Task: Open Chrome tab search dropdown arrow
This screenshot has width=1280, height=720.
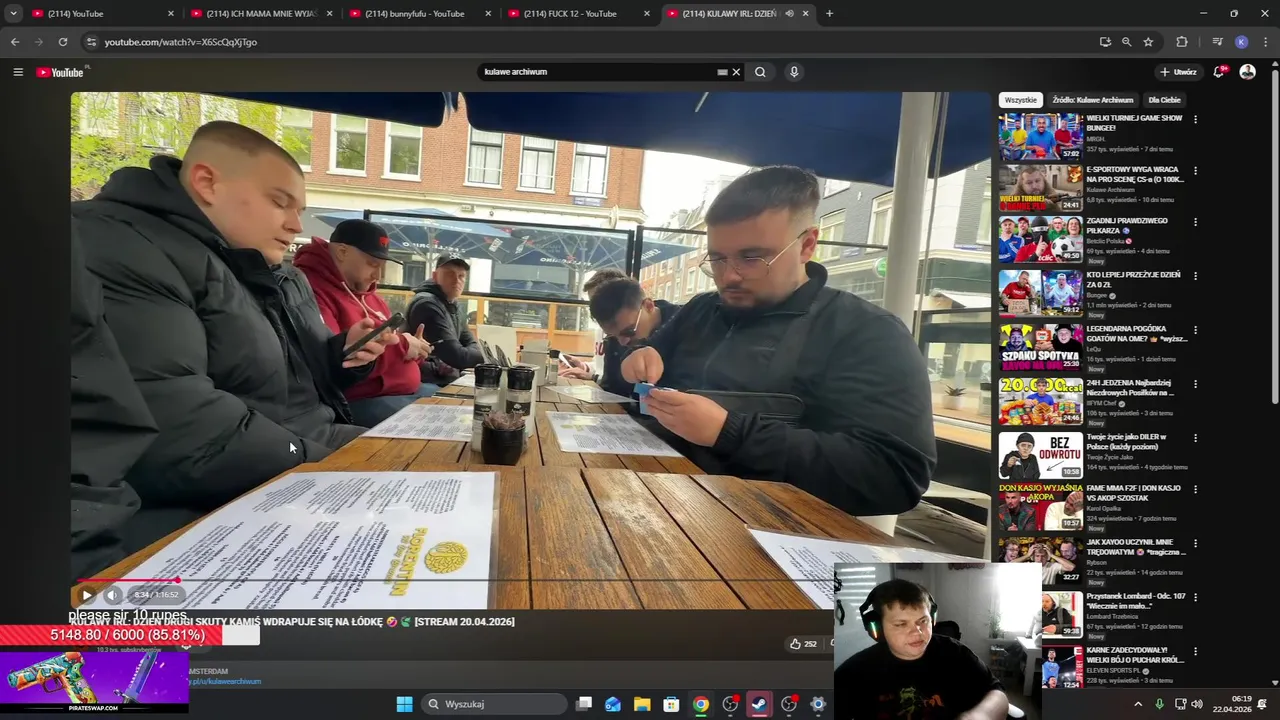Action: click(13, 14)
